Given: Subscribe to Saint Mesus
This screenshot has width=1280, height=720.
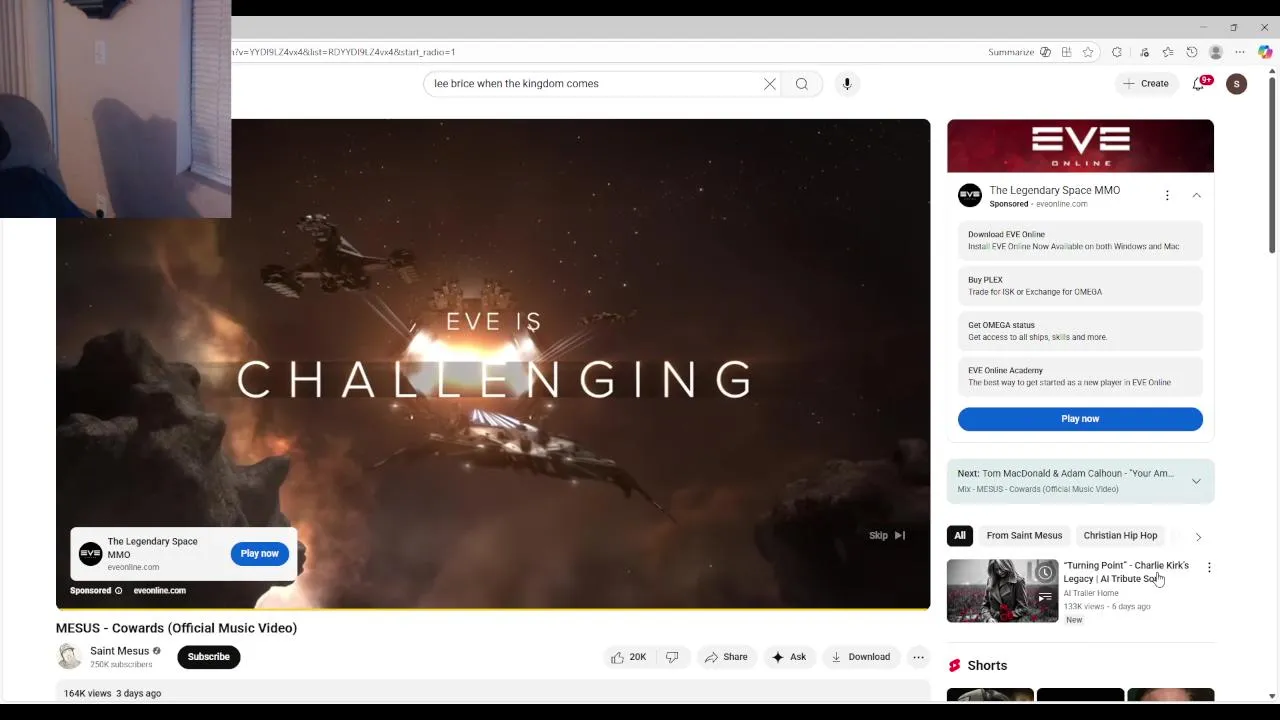Looking at the screenshot, I should (x=209, y=657).
